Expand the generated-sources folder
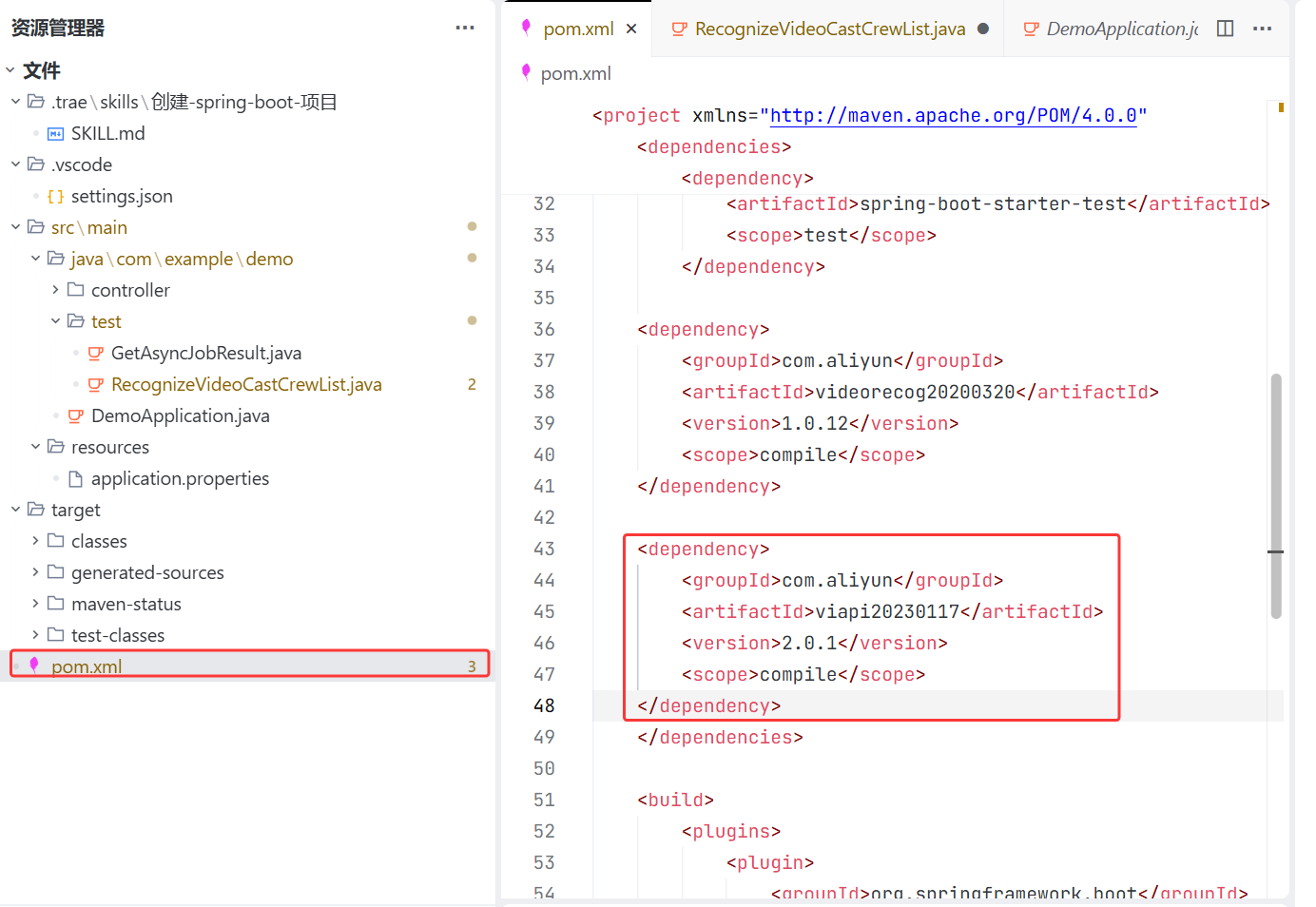The width and height of the screenshot is (1316, 907). 35,572
